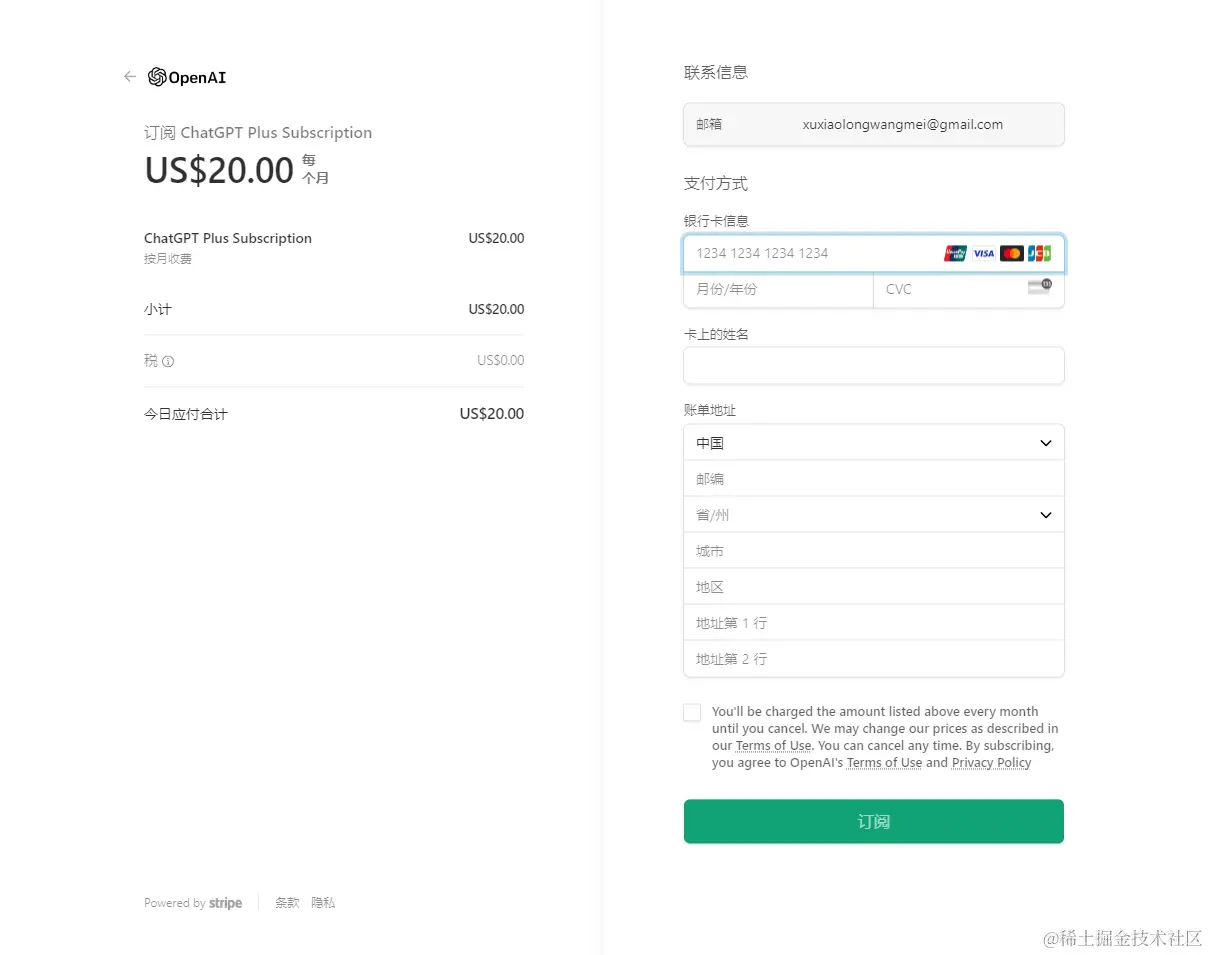Click the JCB card icon
1209x955 pixels.
tap(1039, 253)
